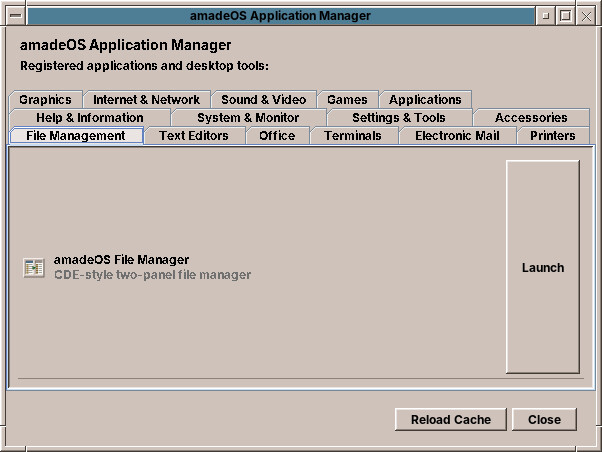
Task: Open the Office tab
Action: [x=277, y=136]
